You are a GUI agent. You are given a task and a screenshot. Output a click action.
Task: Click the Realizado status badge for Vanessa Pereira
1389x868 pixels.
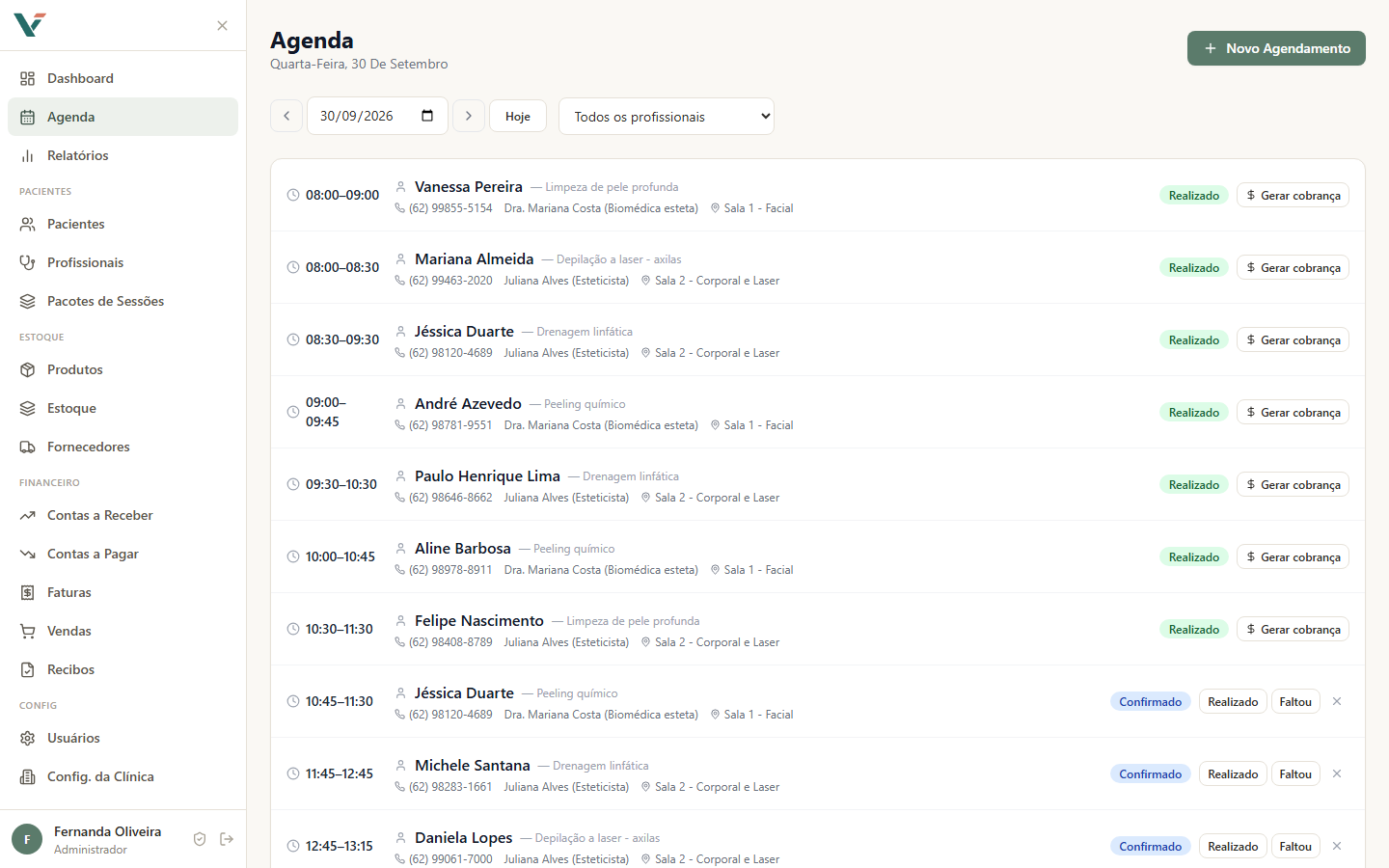(1194, 195)
